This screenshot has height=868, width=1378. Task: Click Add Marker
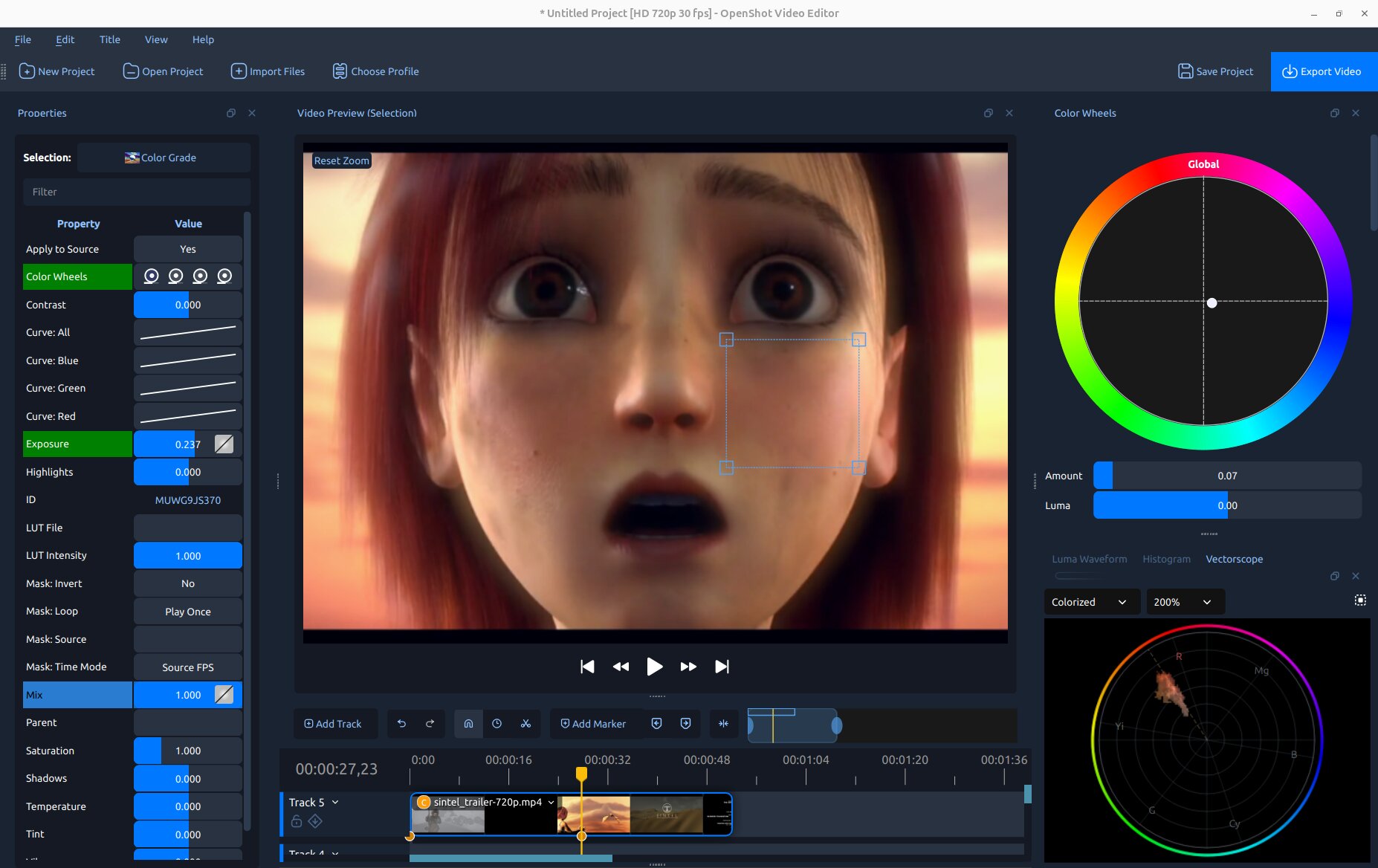pyautogui.click(x=593, y=724)
